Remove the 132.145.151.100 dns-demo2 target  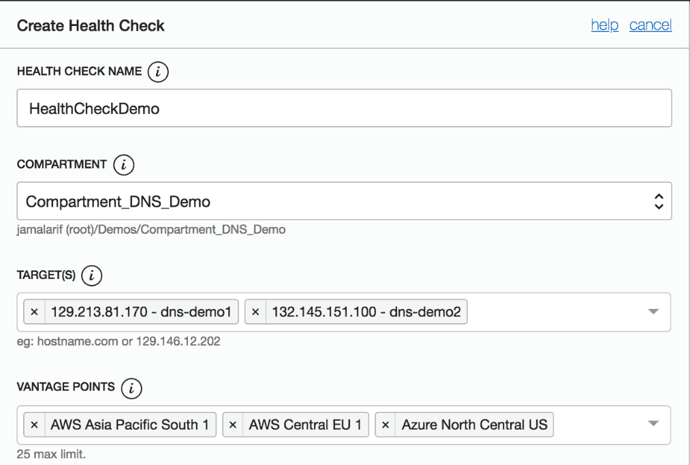click(x=255, y=313)
